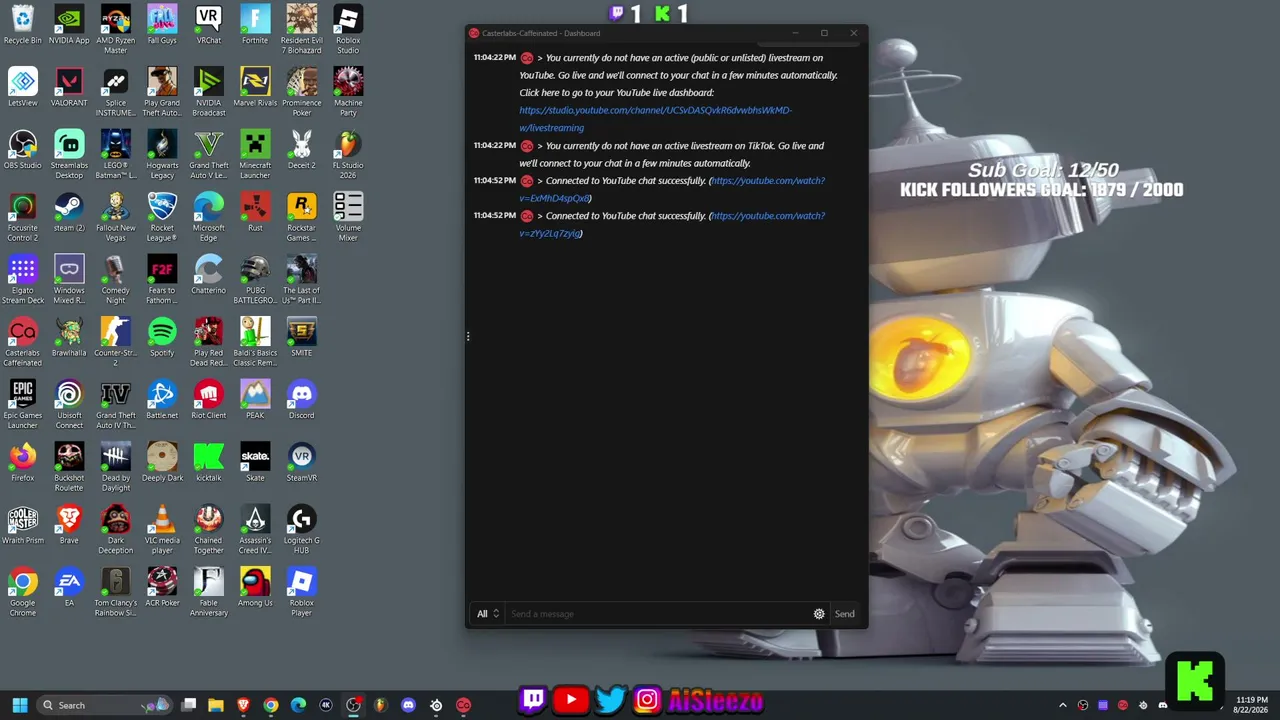Open the youtube.com/watch link ending zYy2Lq7zyig
Screen dimensions: 1280x720
click(x=672, y=224)
